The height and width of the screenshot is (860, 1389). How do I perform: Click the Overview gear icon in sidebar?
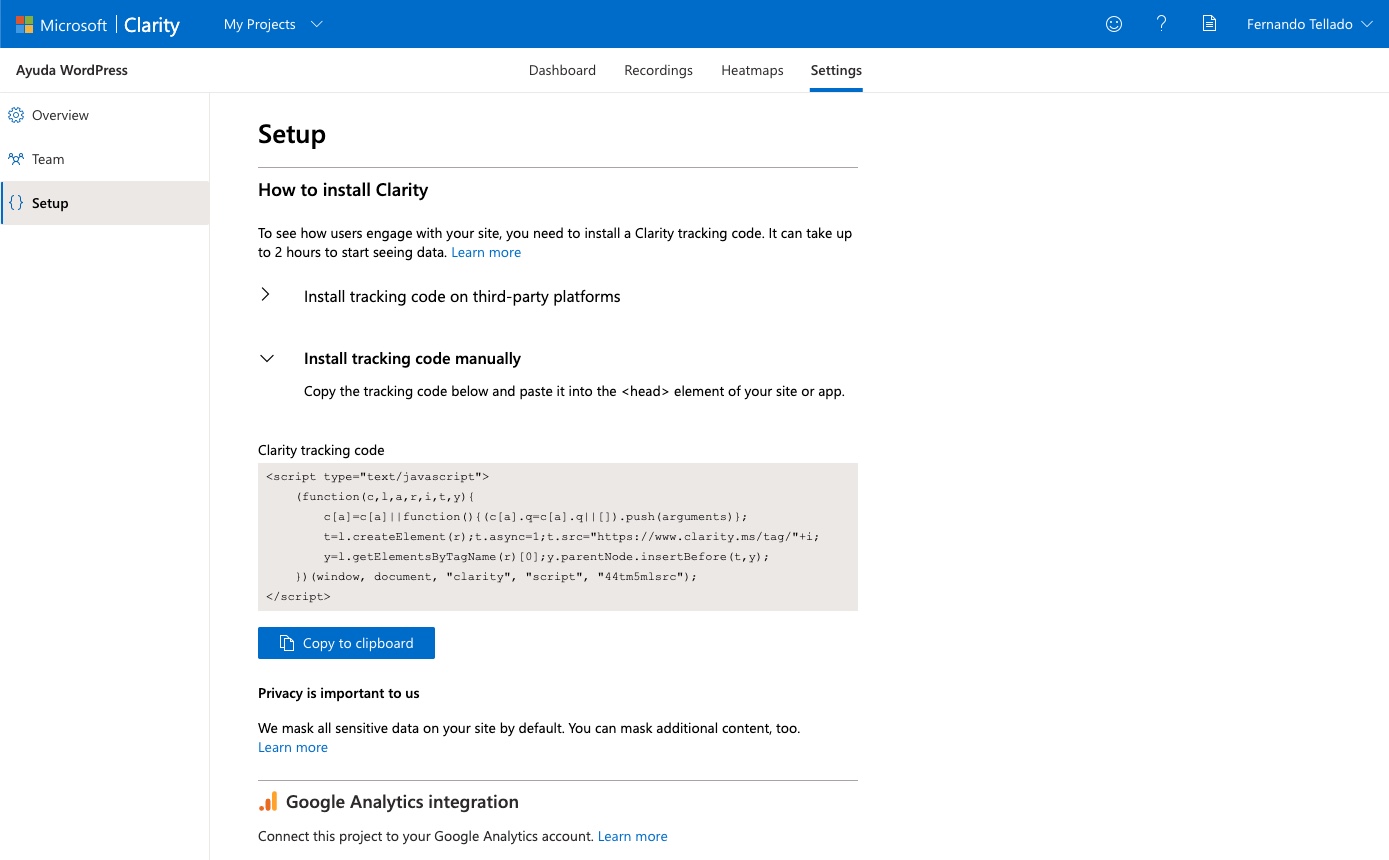coord(16,115)
